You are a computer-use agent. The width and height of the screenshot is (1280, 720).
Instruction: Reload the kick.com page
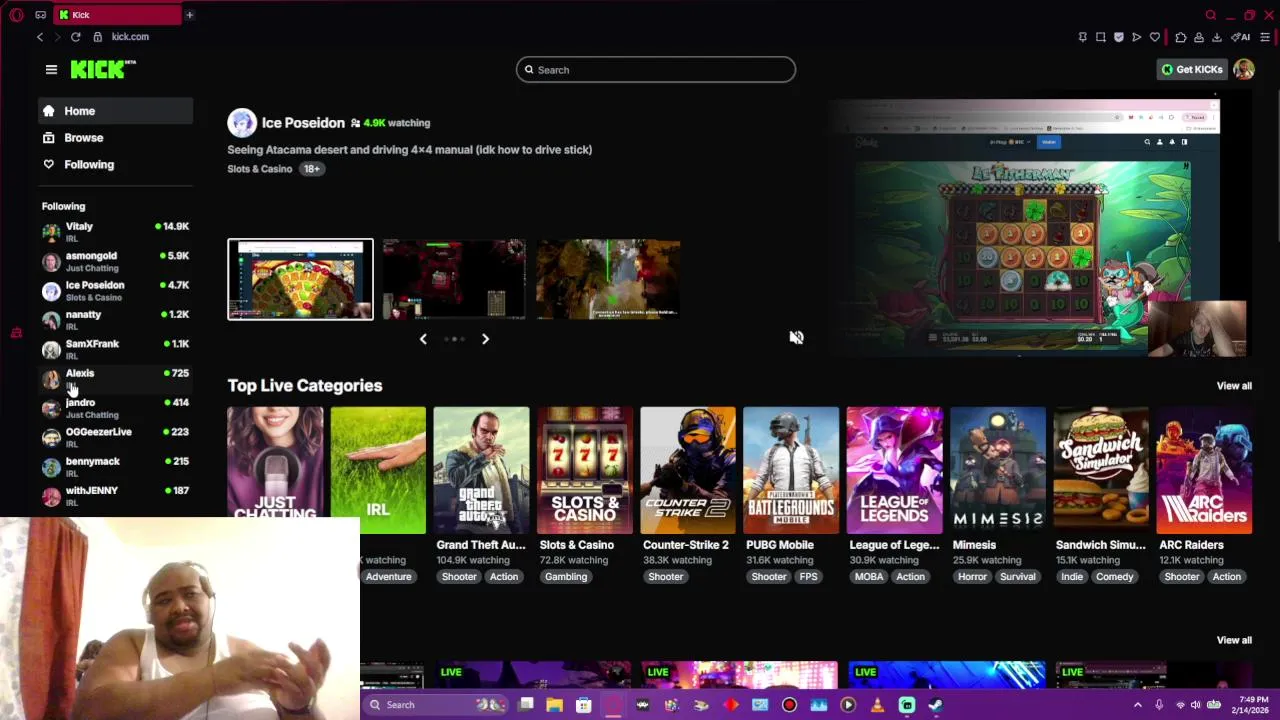[75, 37]
